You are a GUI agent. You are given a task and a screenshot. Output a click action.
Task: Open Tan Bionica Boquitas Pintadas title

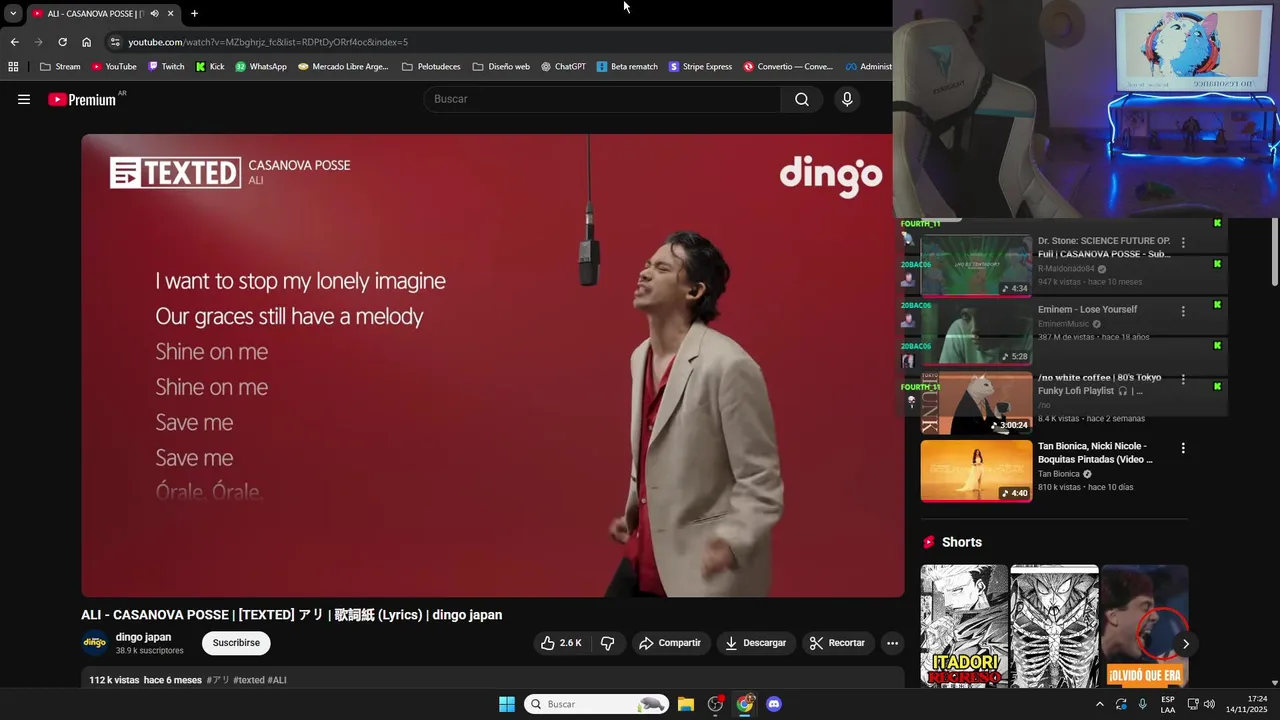tap(1095, 453)
